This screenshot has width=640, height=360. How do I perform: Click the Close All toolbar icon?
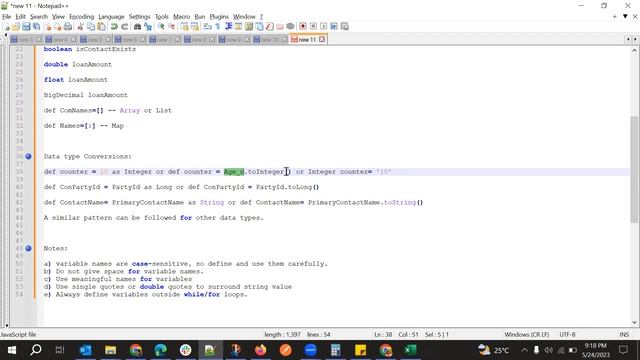(x=58, y=27)
